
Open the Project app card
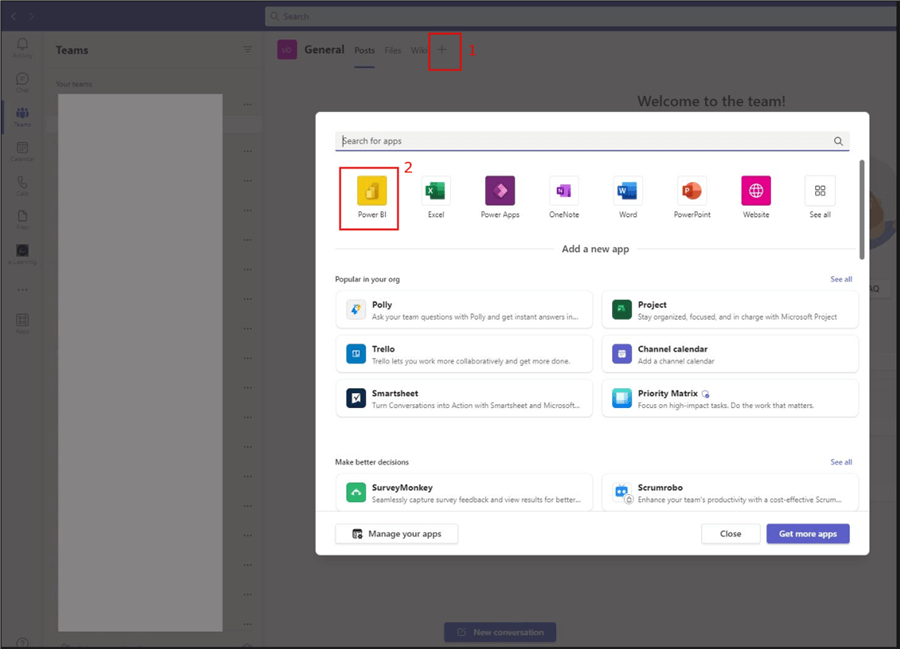point(730,310)
